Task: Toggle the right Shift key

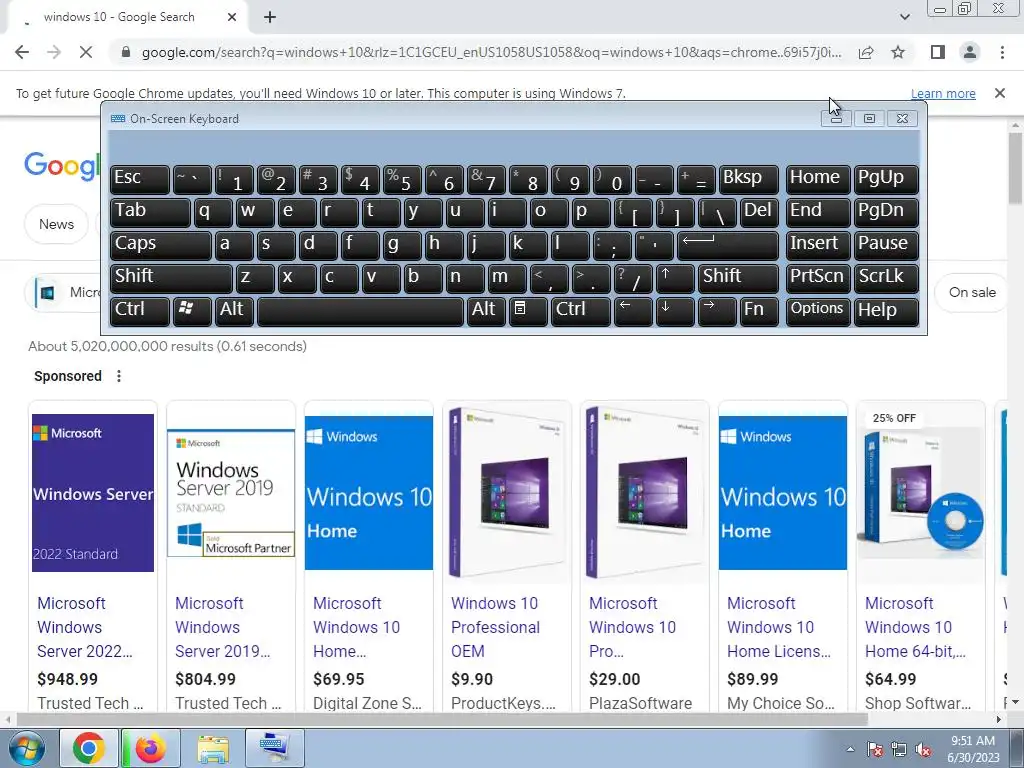Action: click(x=739, y=278)
